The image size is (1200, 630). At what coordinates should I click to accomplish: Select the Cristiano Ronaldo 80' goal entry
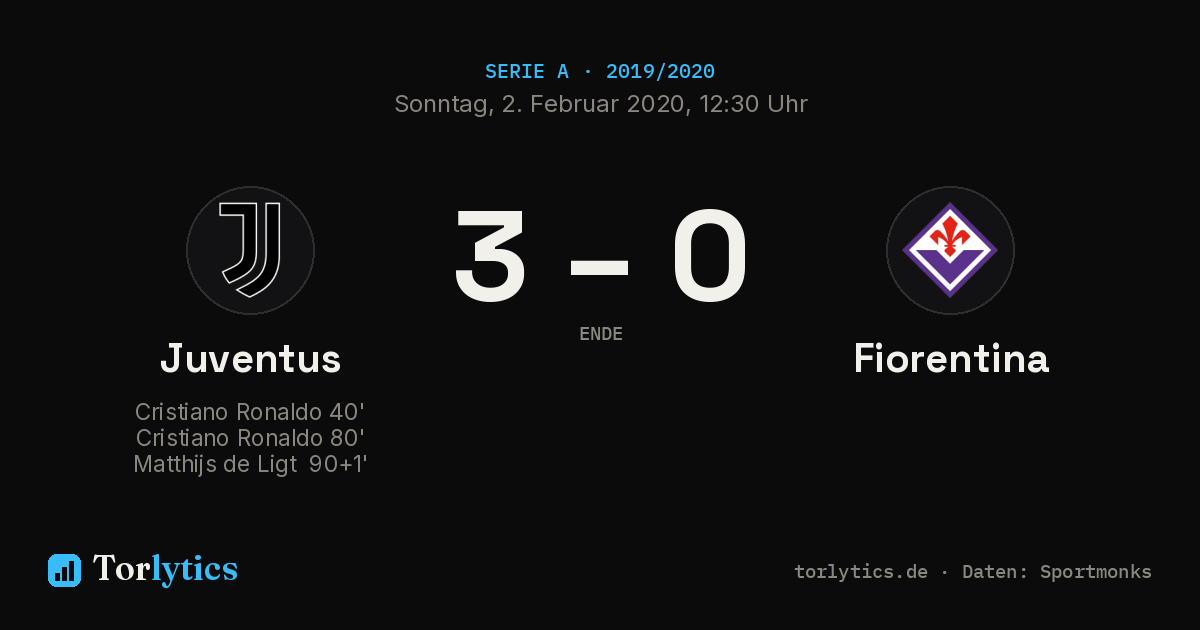[x=250, y=438]
